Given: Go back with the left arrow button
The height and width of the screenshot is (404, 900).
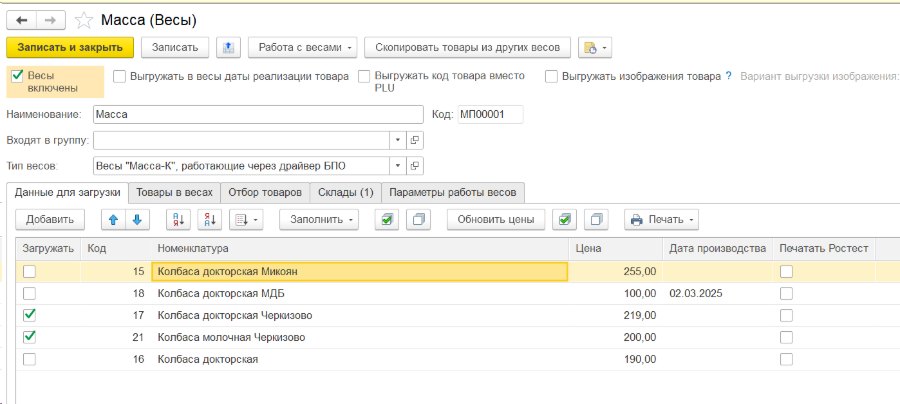Looking at the screenshot, I should tap(21, 21).
